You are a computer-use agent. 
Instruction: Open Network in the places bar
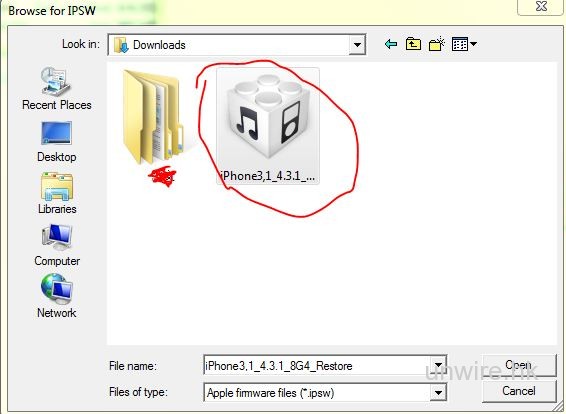coord(57,297)
